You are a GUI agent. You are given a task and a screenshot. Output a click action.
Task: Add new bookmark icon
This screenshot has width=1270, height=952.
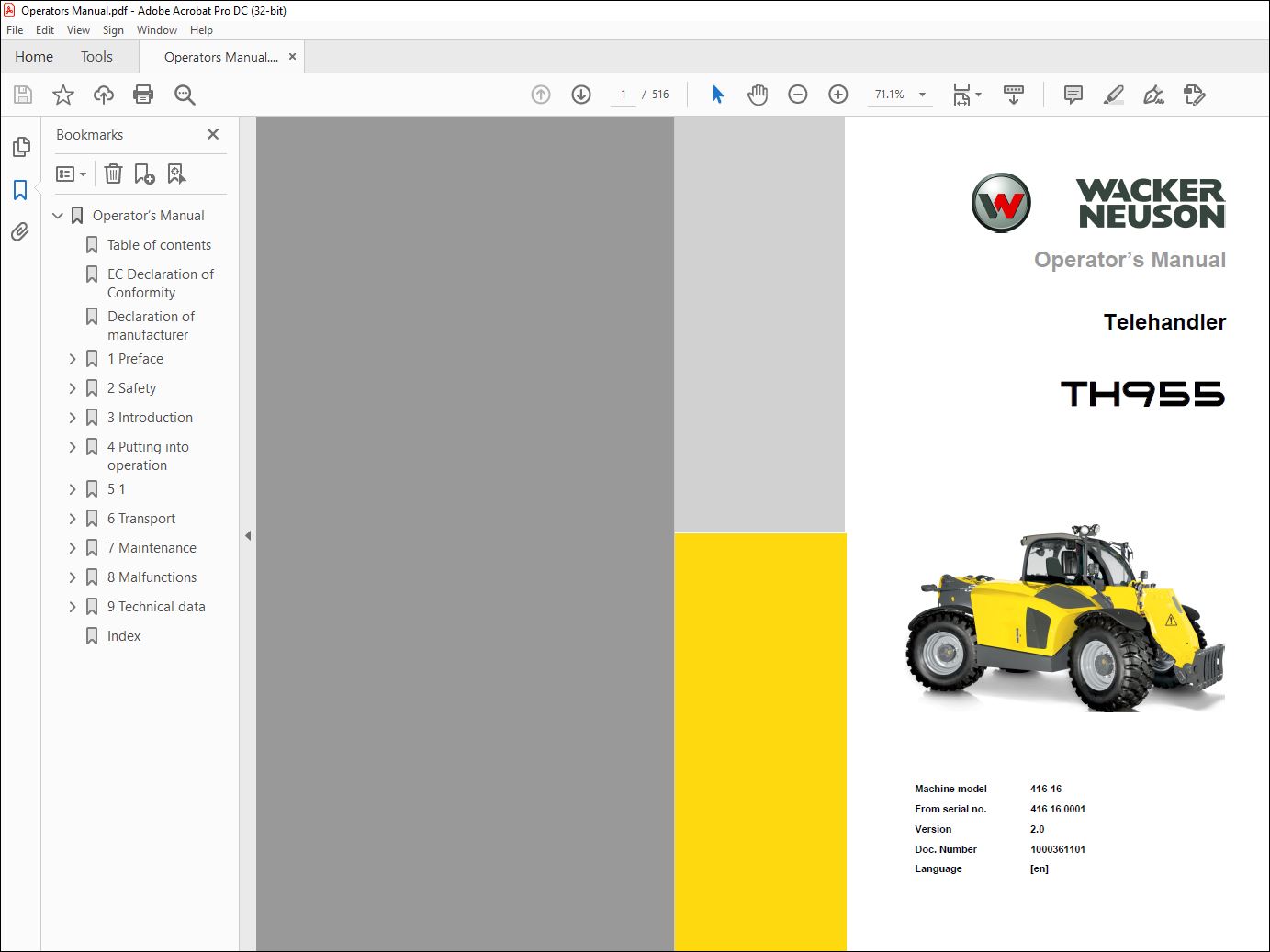144,174
